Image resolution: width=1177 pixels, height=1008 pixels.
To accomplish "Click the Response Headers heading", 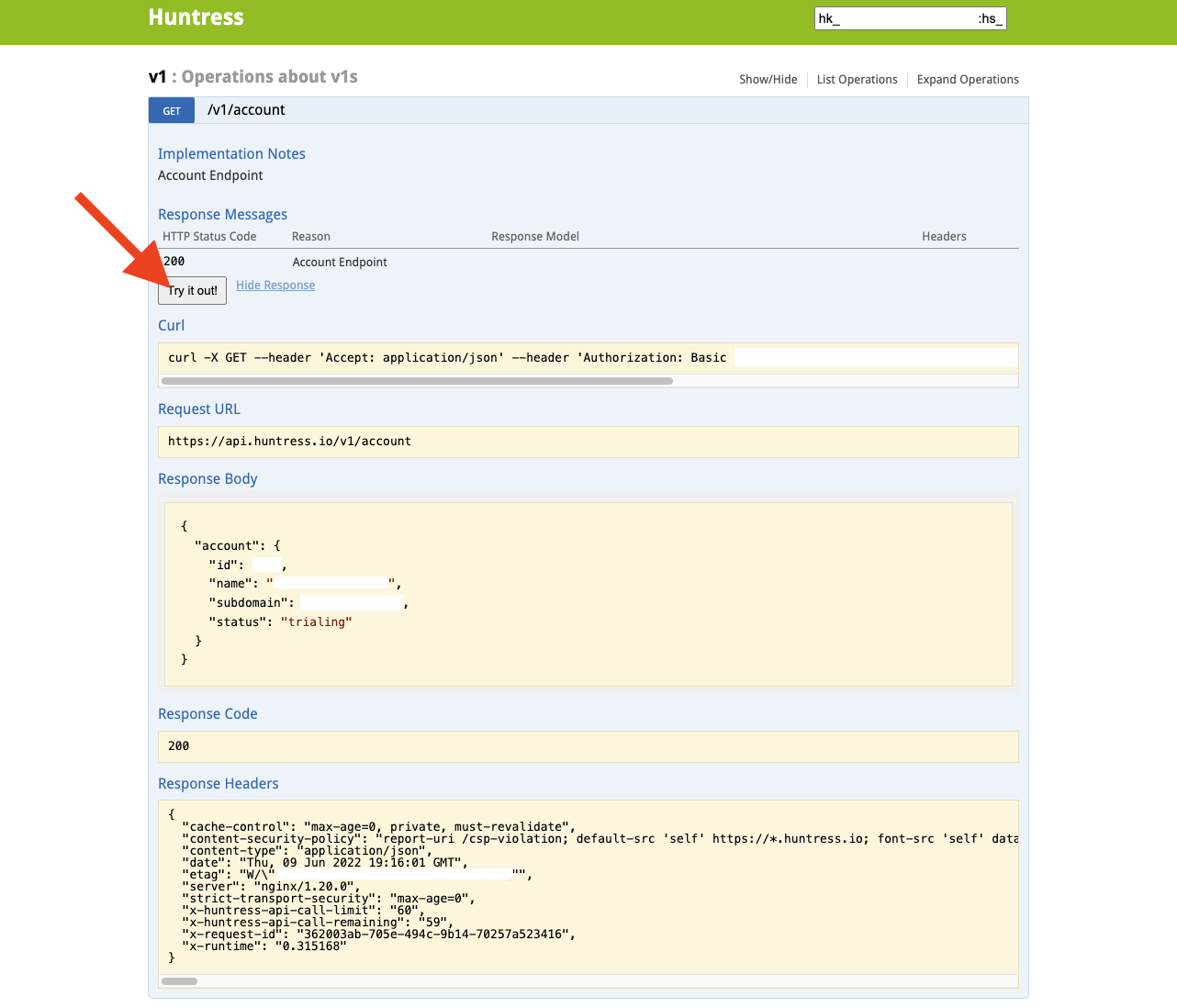I will pyautogui.click(x=218, y=784).
